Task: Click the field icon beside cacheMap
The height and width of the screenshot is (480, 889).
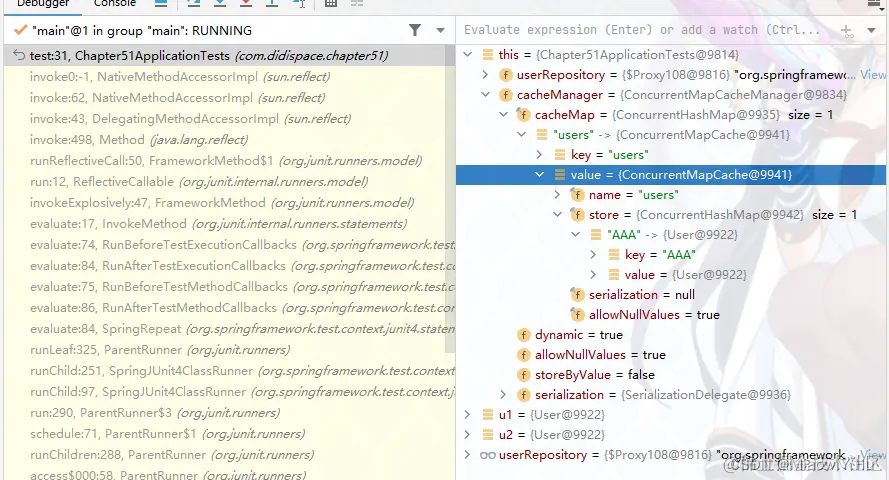Action: pos(523,115)
